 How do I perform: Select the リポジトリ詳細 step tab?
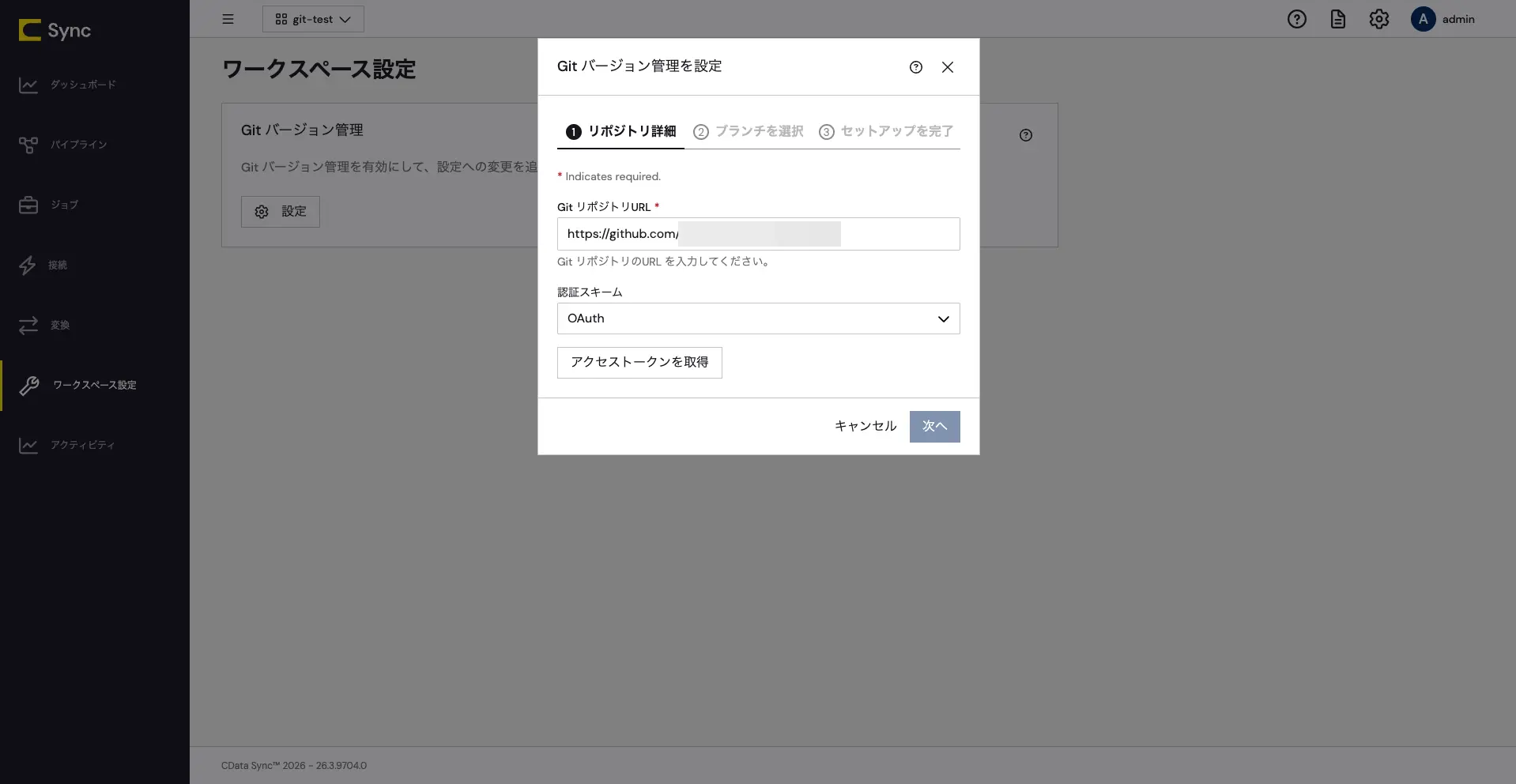[620, 131]
